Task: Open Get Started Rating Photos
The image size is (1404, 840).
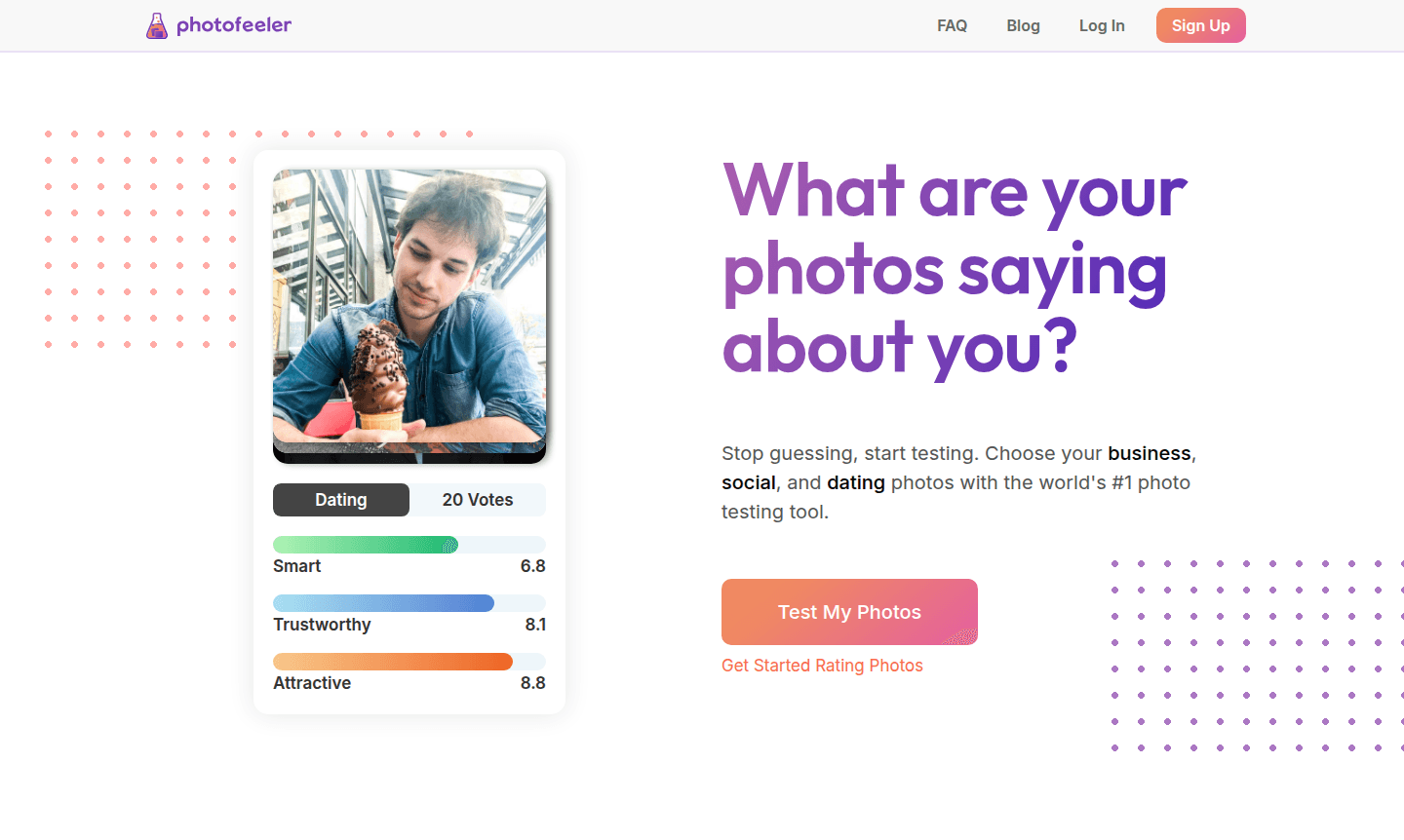Action: [822, 665]
